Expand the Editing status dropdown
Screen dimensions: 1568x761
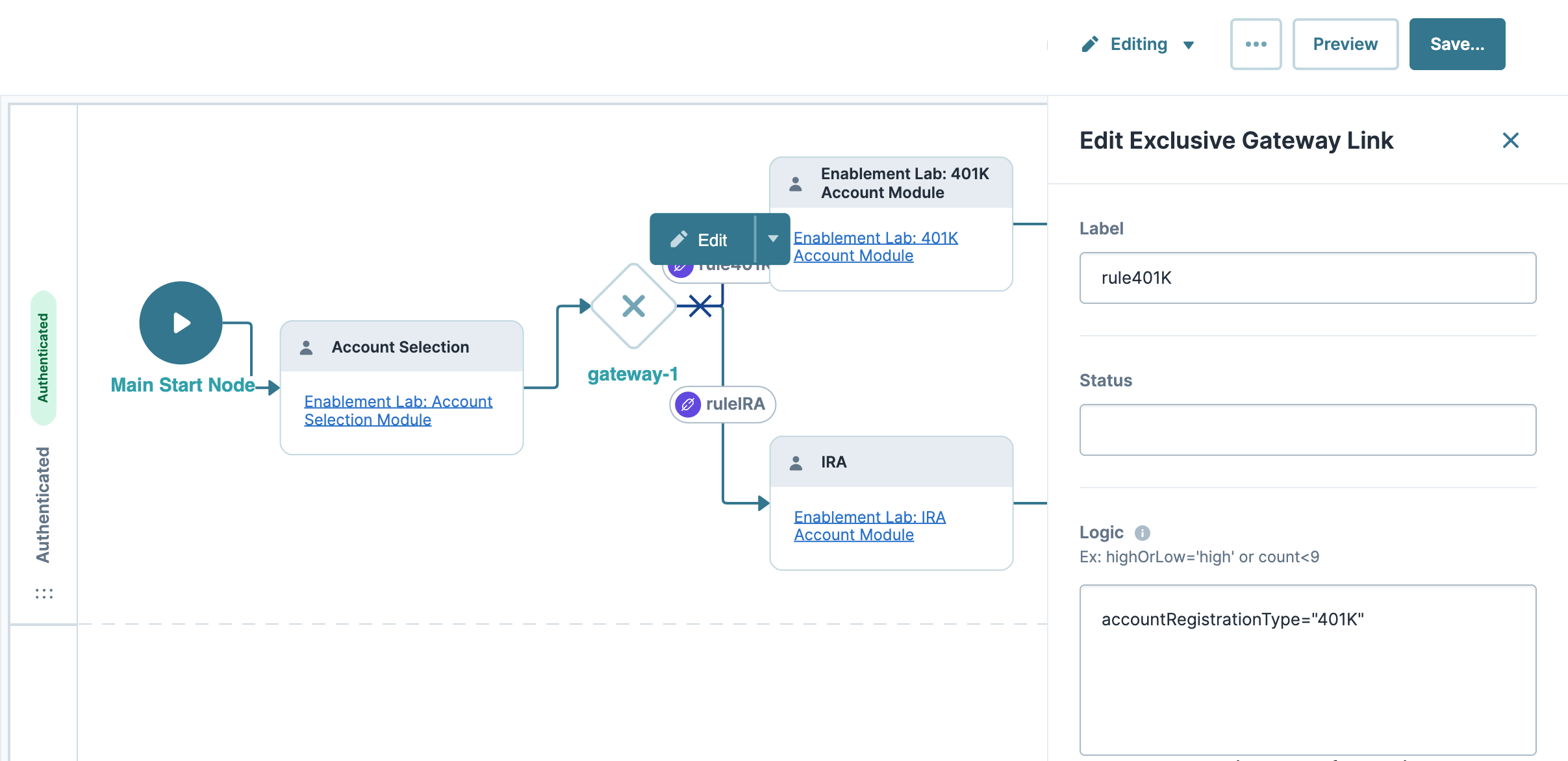pos(1189,44)
